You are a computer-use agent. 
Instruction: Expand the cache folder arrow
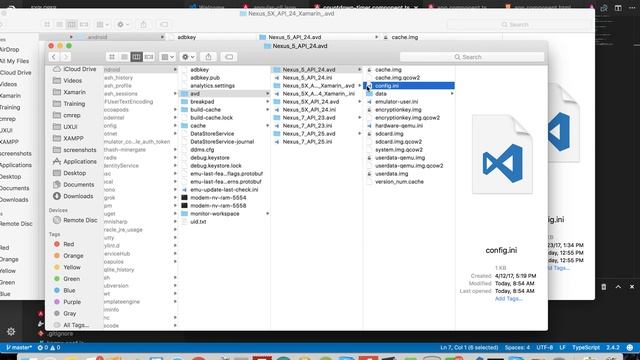click(x=267, y=126)
